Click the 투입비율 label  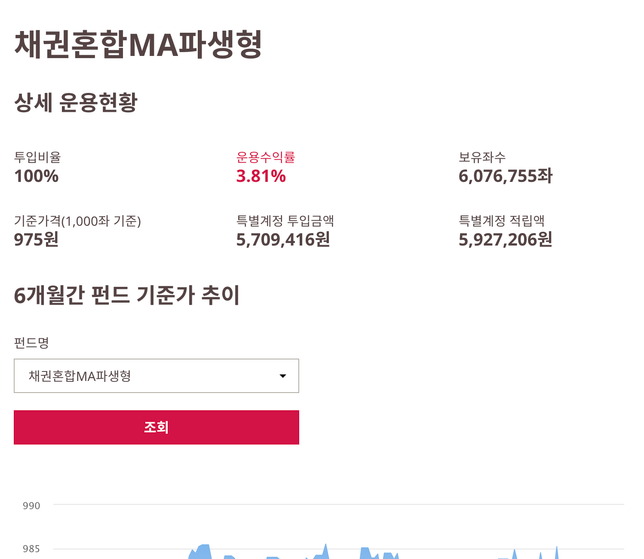[x=37, y=157]
